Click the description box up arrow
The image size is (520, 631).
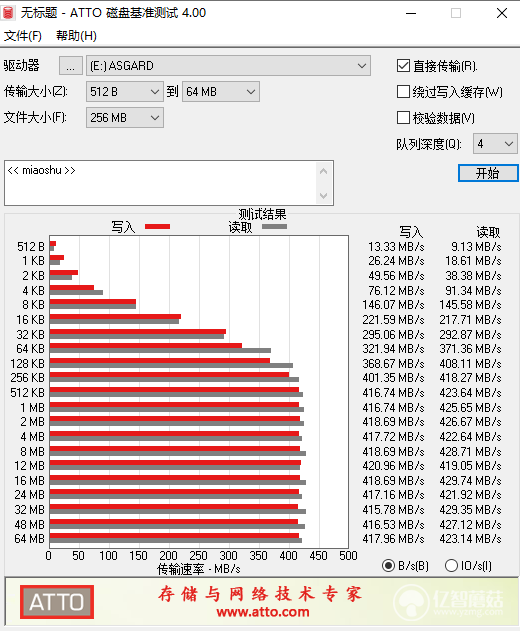click(x=323, y=171)
